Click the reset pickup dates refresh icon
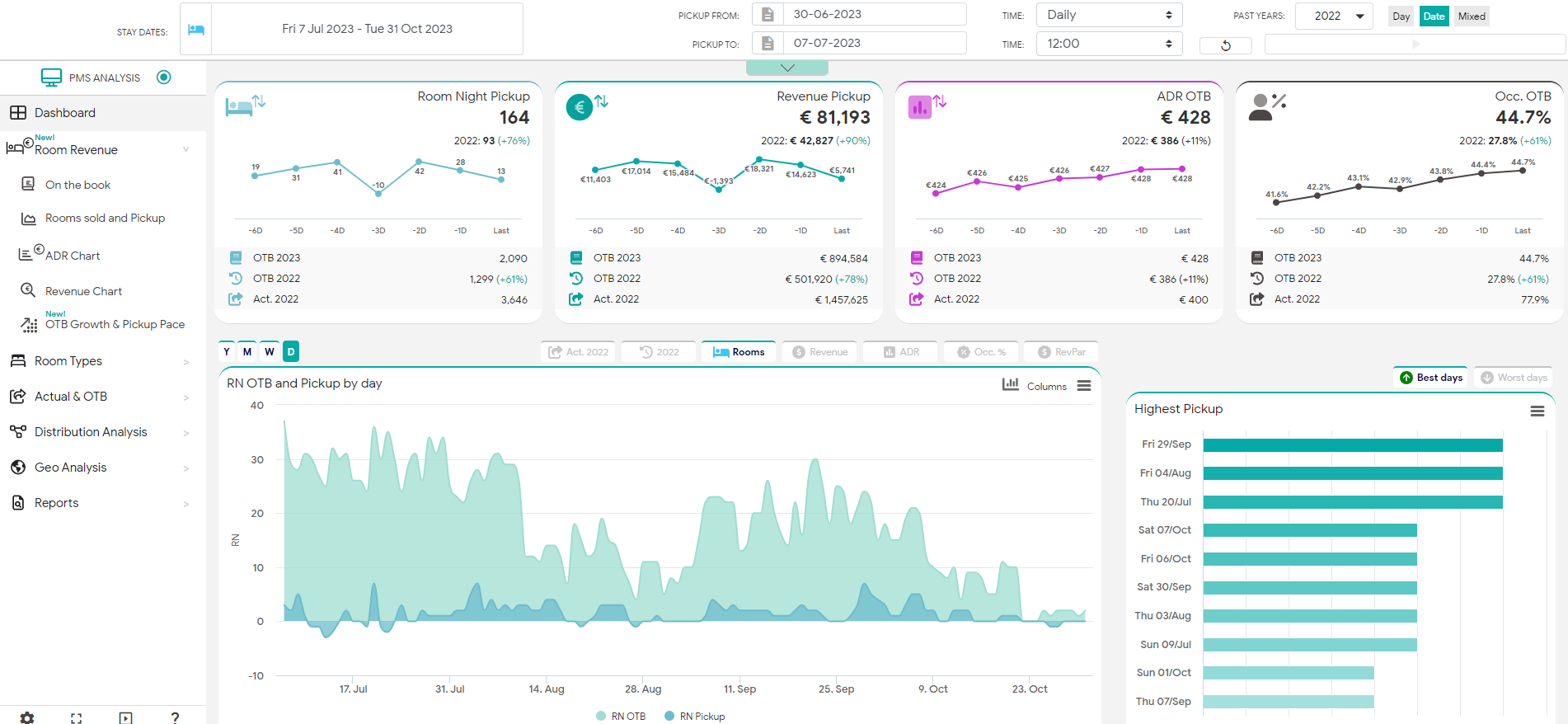 point(1225,45)
